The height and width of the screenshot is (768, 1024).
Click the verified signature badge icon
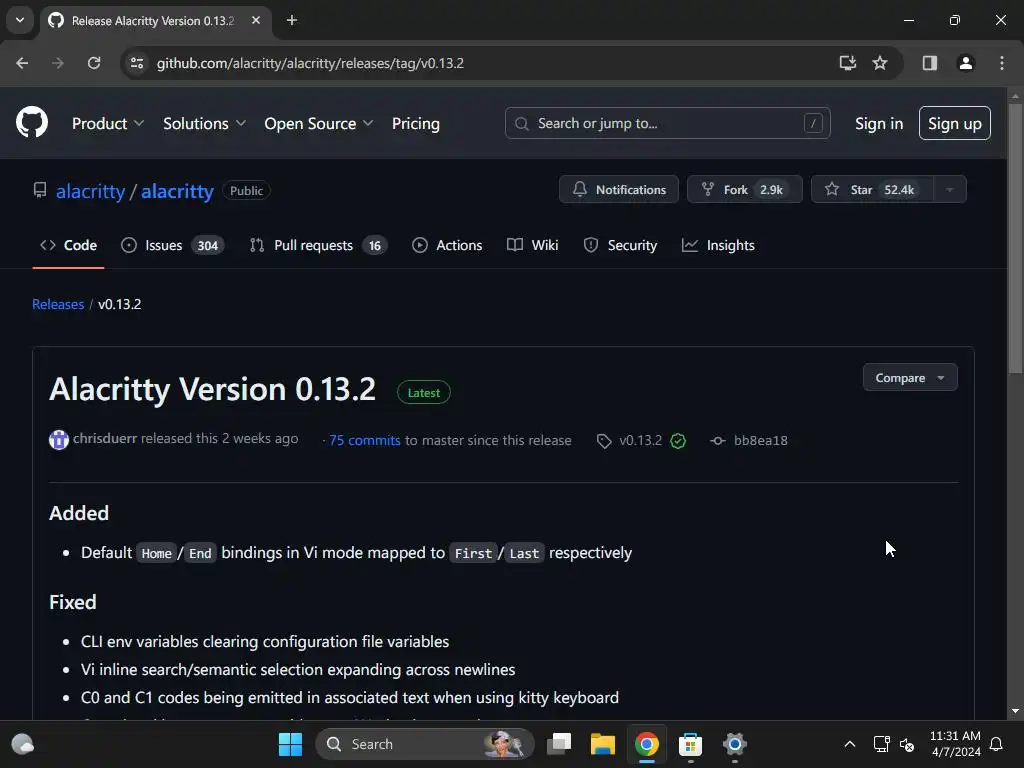point(678,441)
